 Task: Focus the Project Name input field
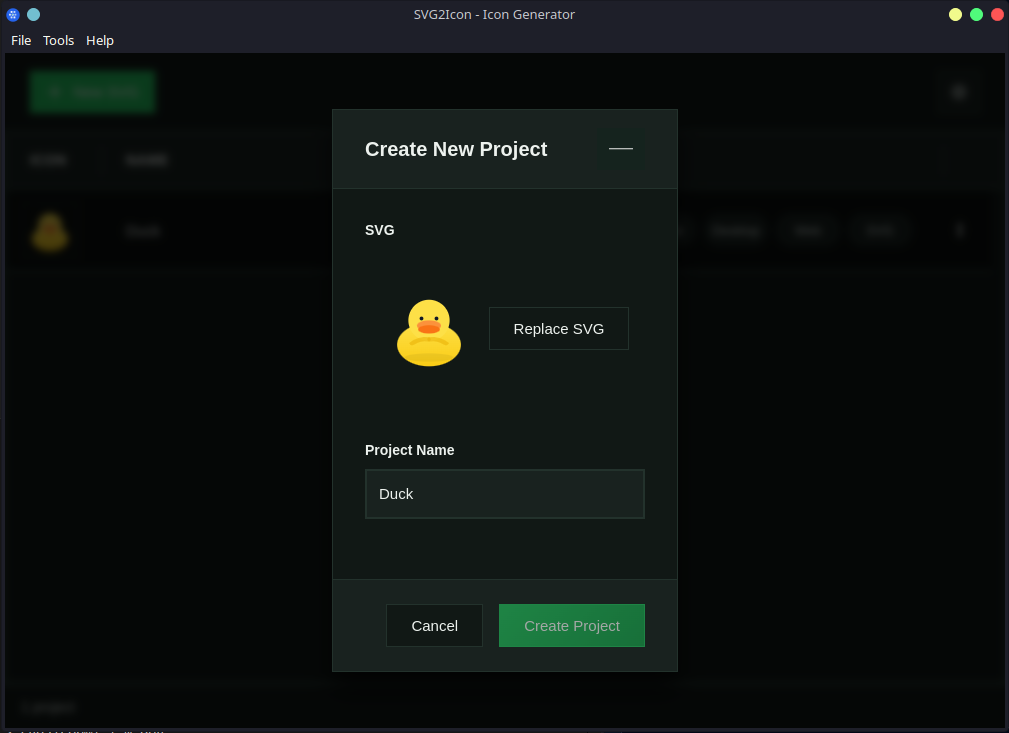tap(505, 494)
